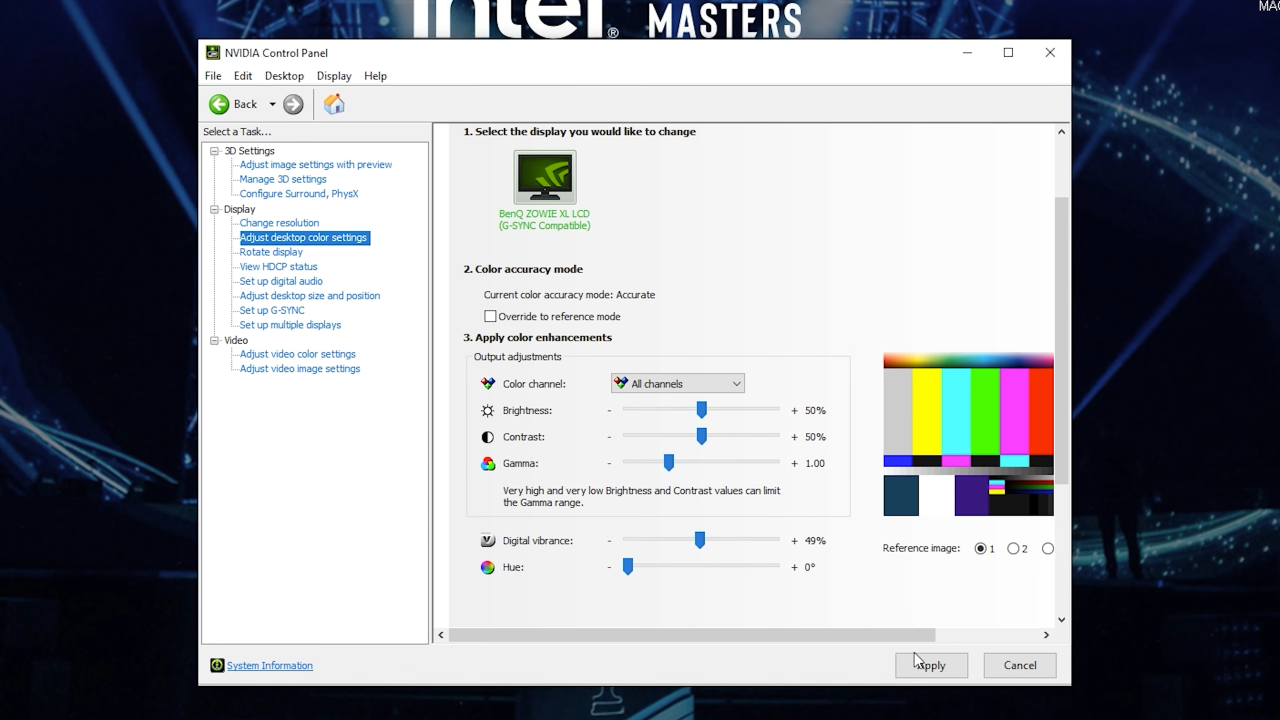Viewport: 1280px width, 720px height.
Task: Open the System Information link
Action: (x=270, y=666)
